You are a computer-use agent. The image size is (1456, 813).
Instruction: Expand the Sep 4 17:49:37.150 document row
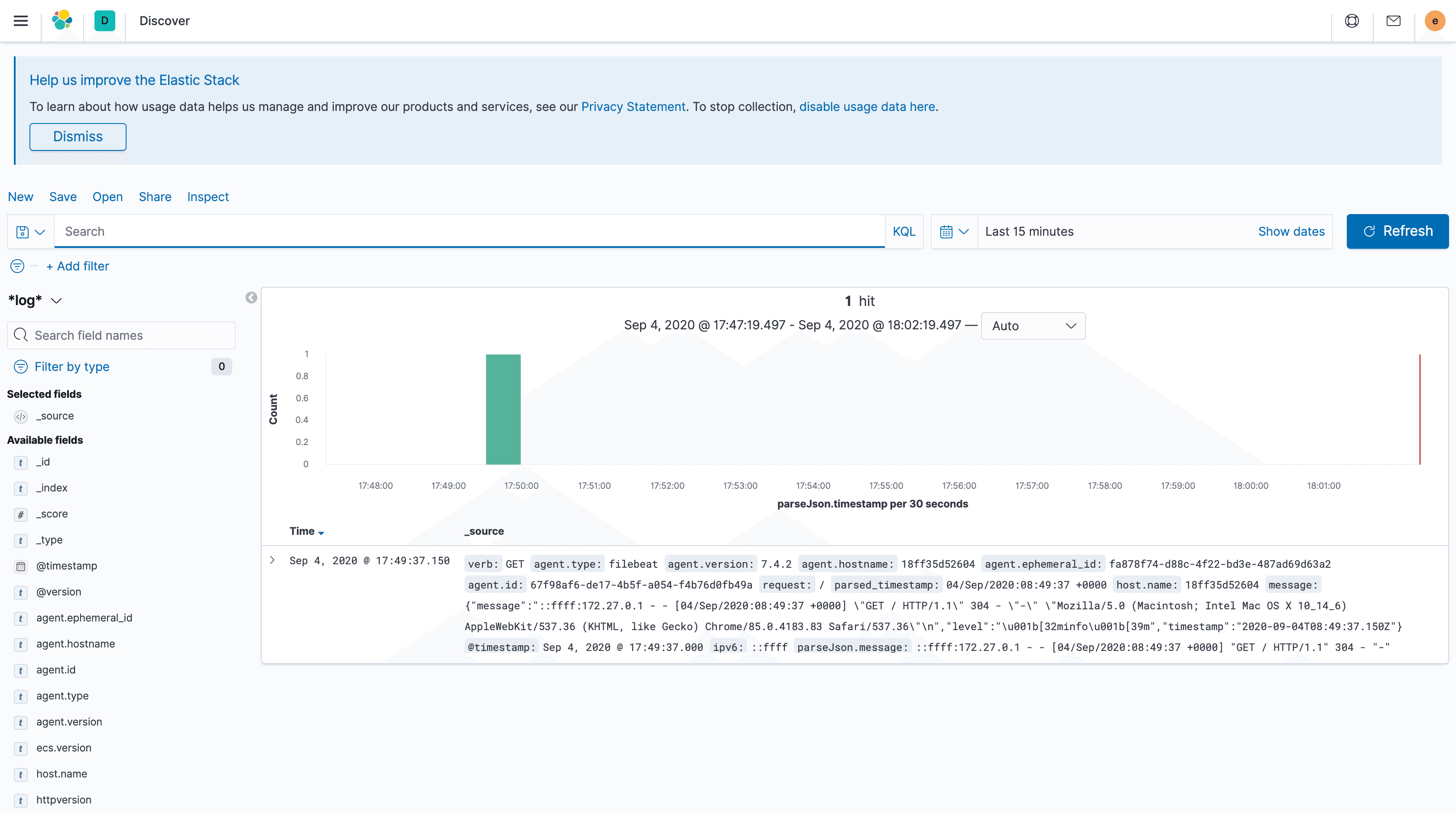coord(273,560)
